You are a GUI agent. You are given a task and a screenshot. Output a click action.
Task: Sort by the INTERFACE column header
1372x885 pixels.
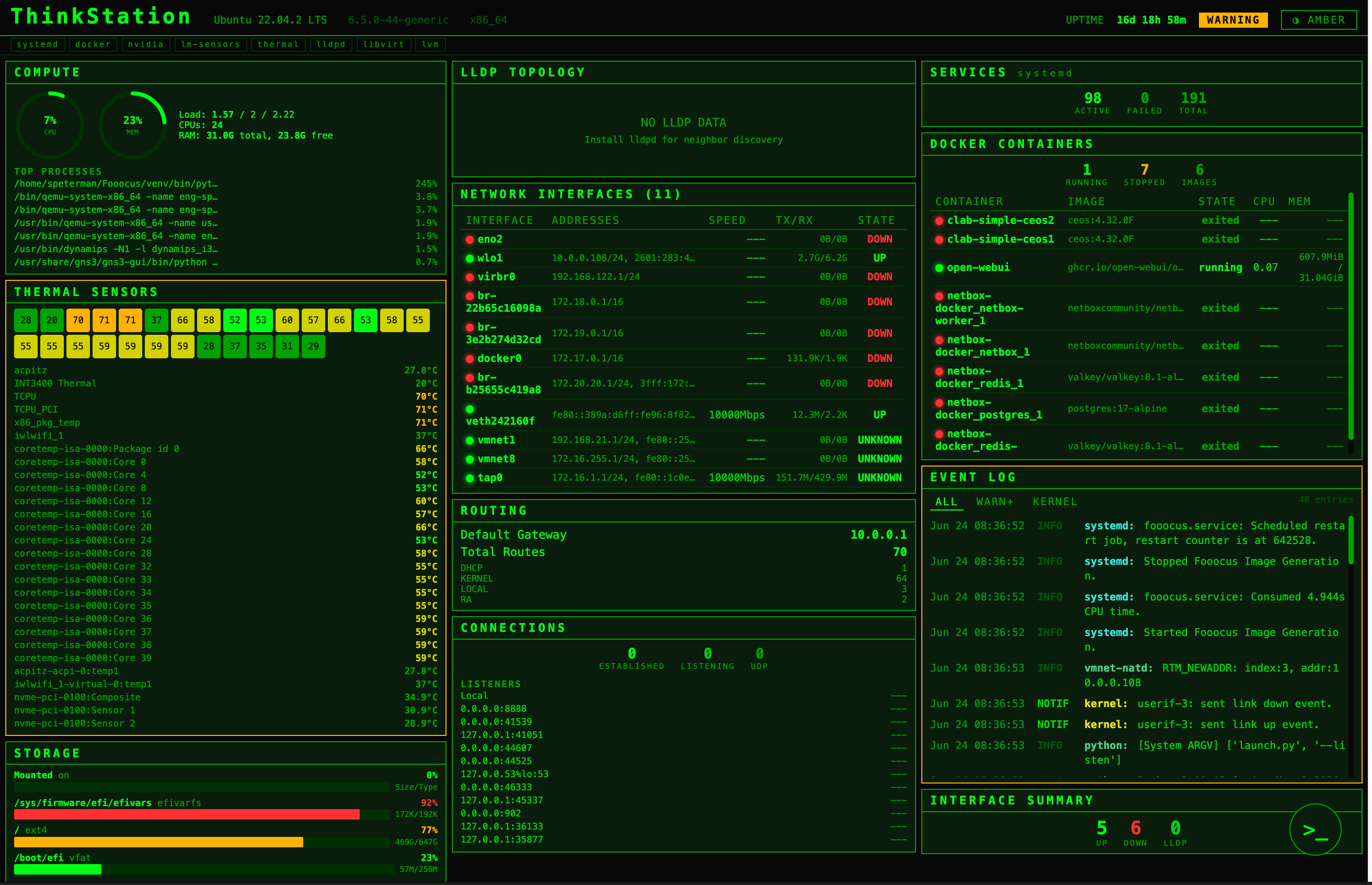[499, 221]
